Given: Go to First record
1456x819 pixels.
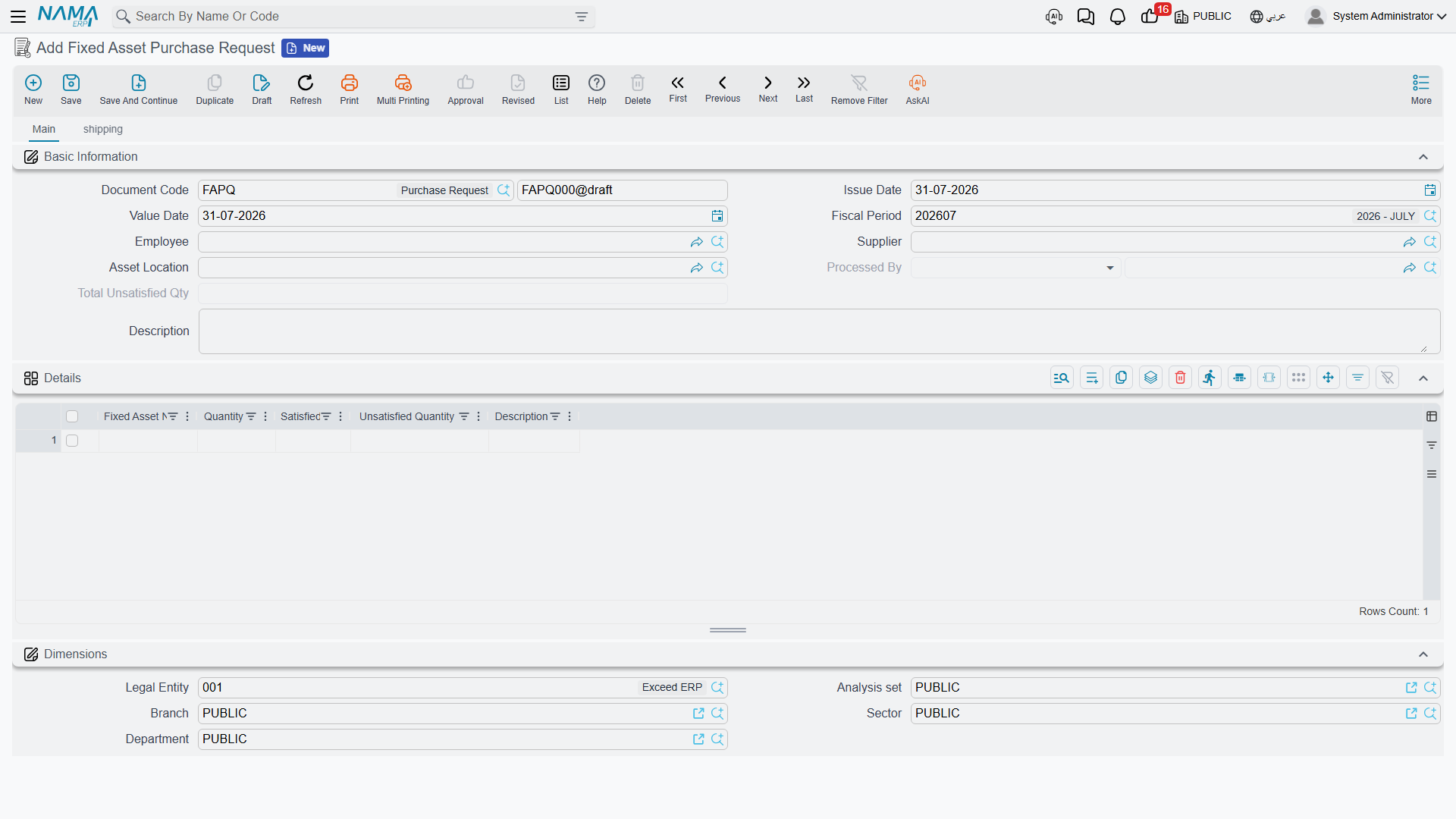Looking at the screenshot, I should point(678,89).
